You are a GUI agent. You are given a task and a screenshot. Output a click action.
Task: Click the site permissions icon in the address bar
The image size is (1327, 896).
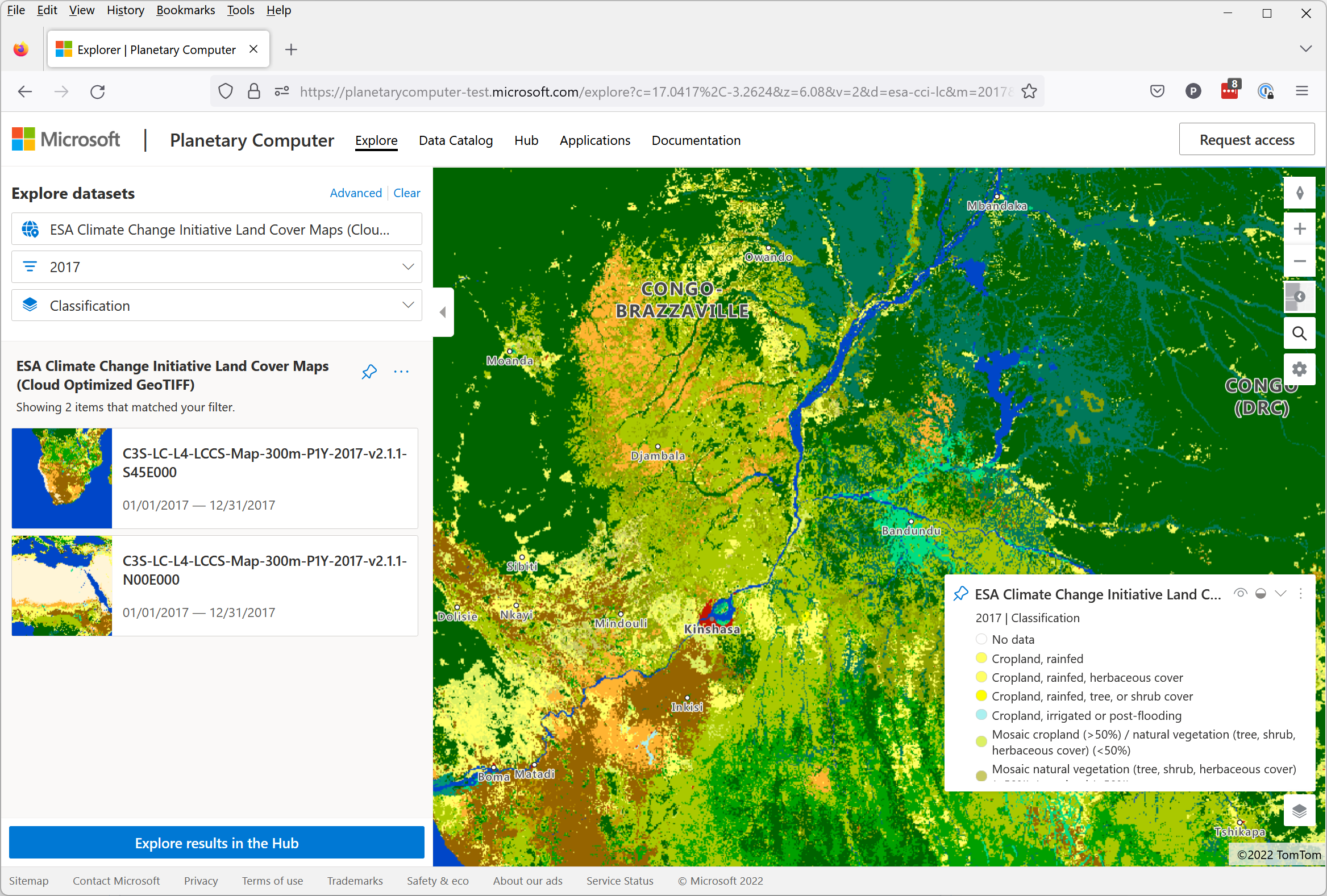pyautogui.click(x=282, y=91)
